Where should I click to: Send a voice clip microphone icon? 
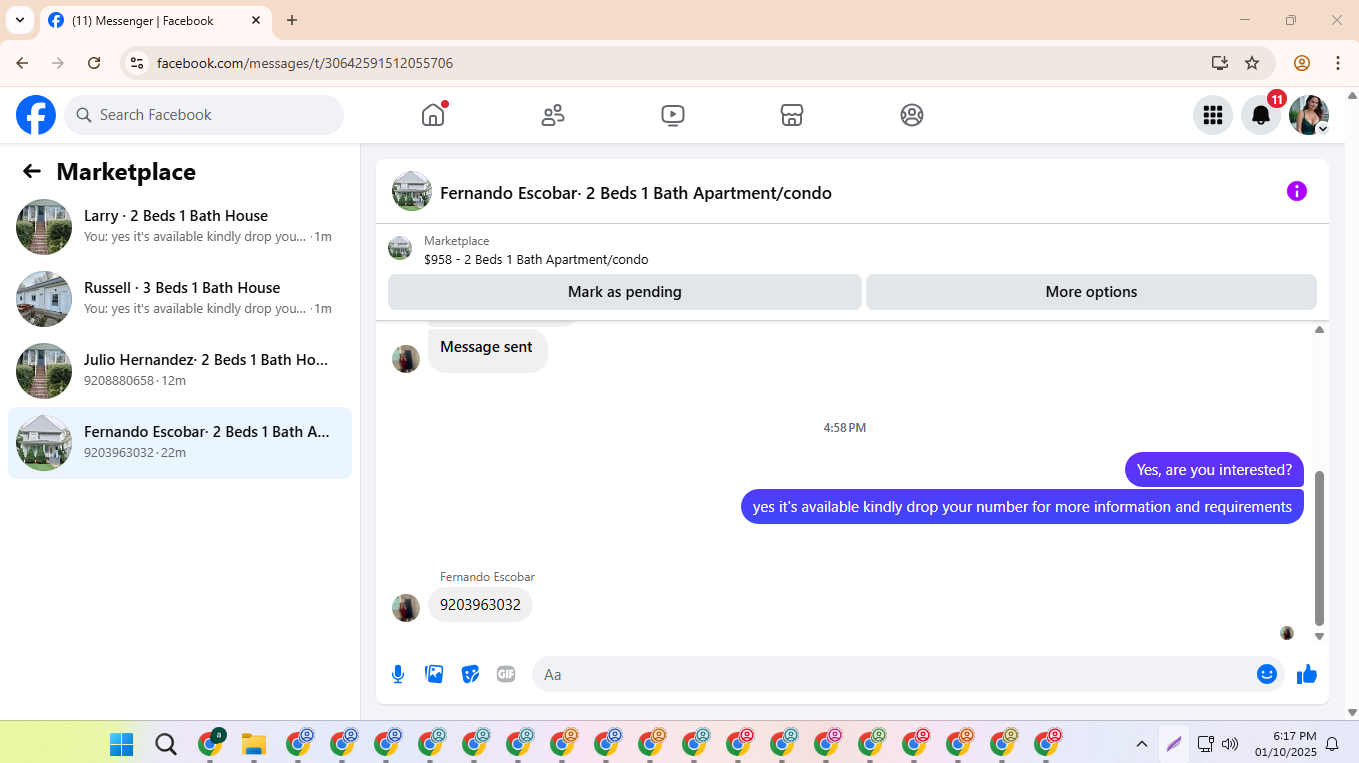coord(398,674)
